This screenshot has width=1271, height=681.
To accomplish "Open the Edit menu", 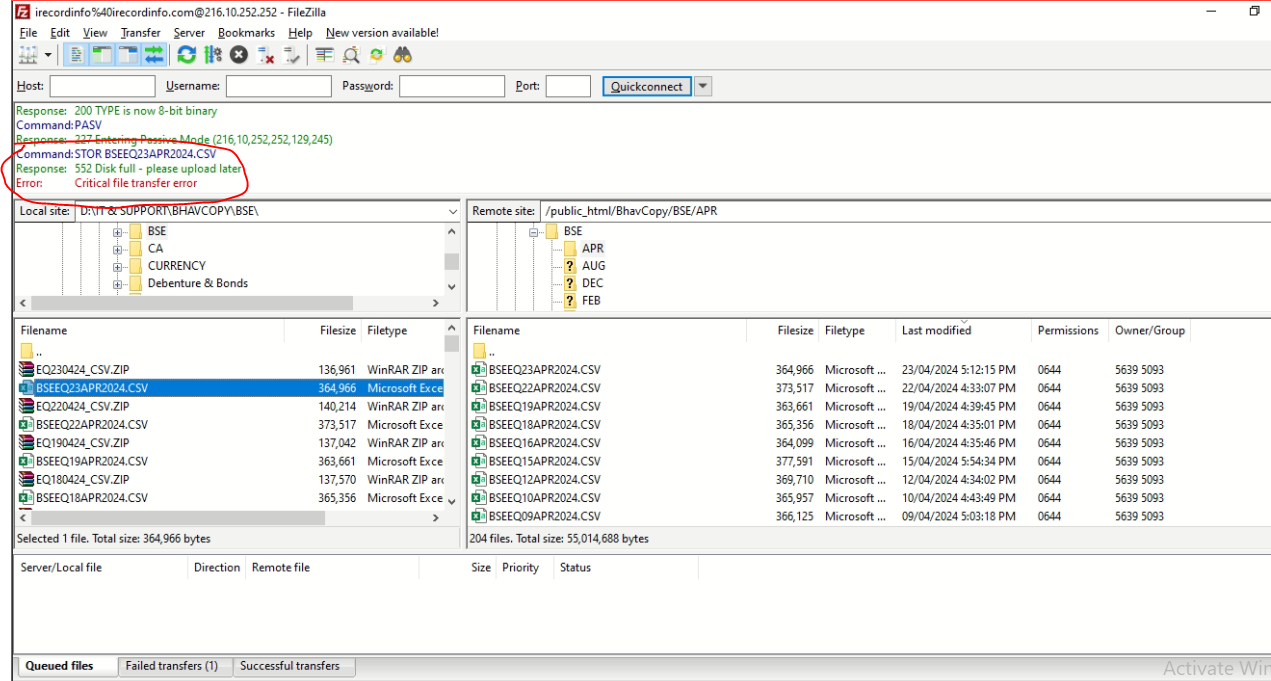I will [60, 33].
